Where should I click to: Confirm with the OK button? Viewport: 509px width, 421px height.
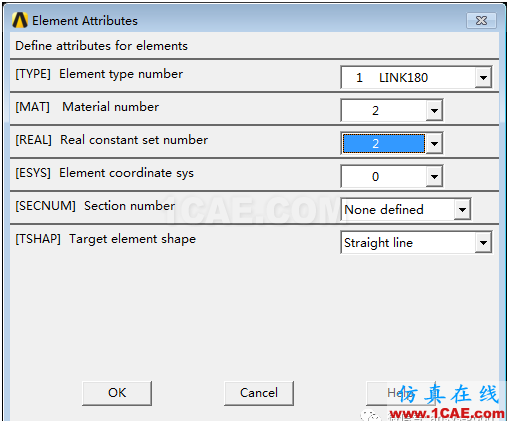click(x=117, y=393)
